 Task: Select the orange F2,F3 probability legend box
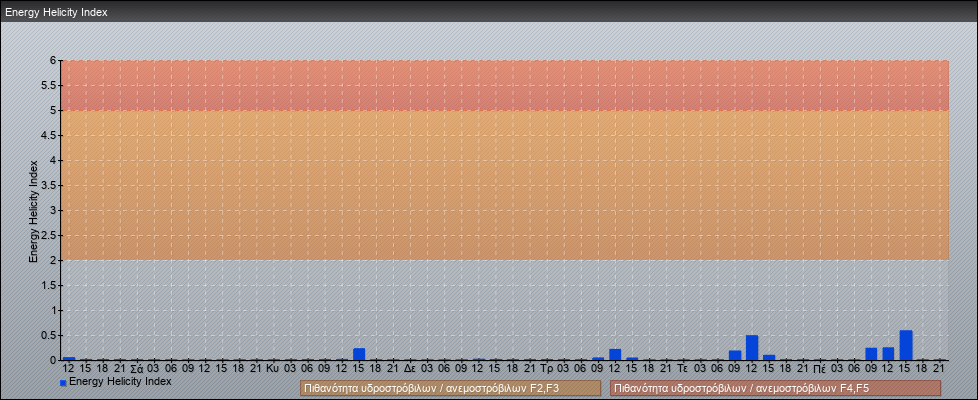pyautogui.click(x=450, y=388)
